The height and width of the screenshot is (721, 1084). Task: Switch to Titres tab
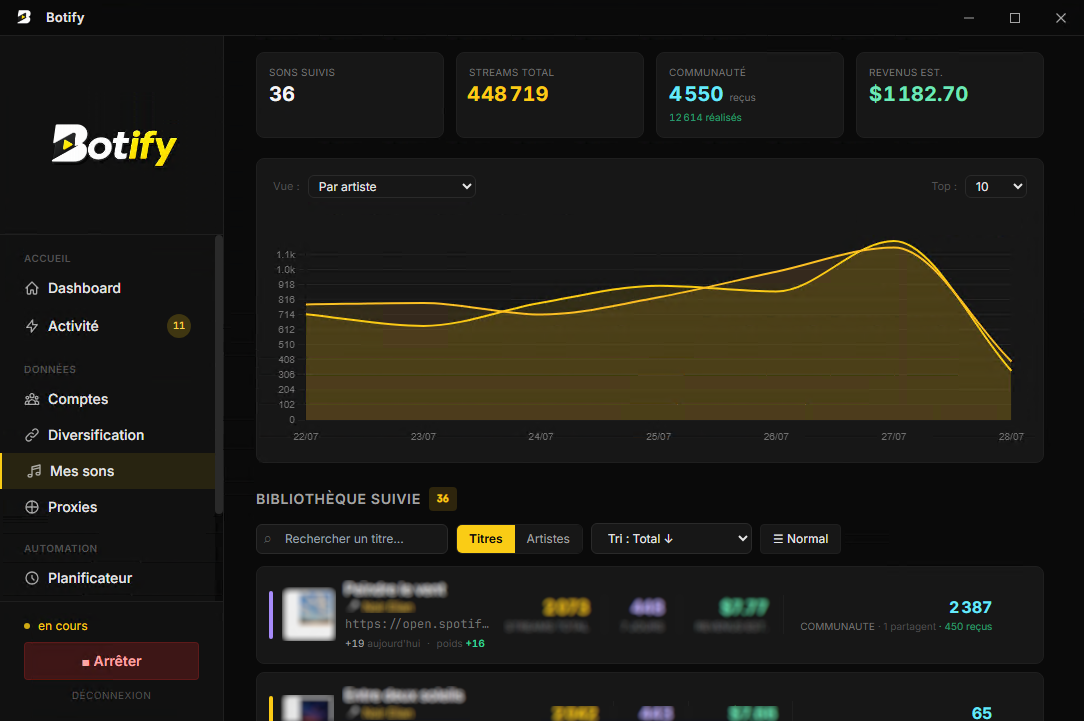[486, 539]
